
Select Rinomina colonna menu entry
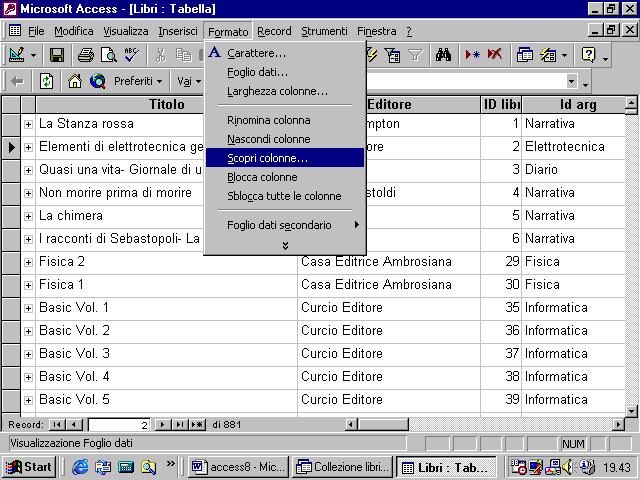pos(285,120)
